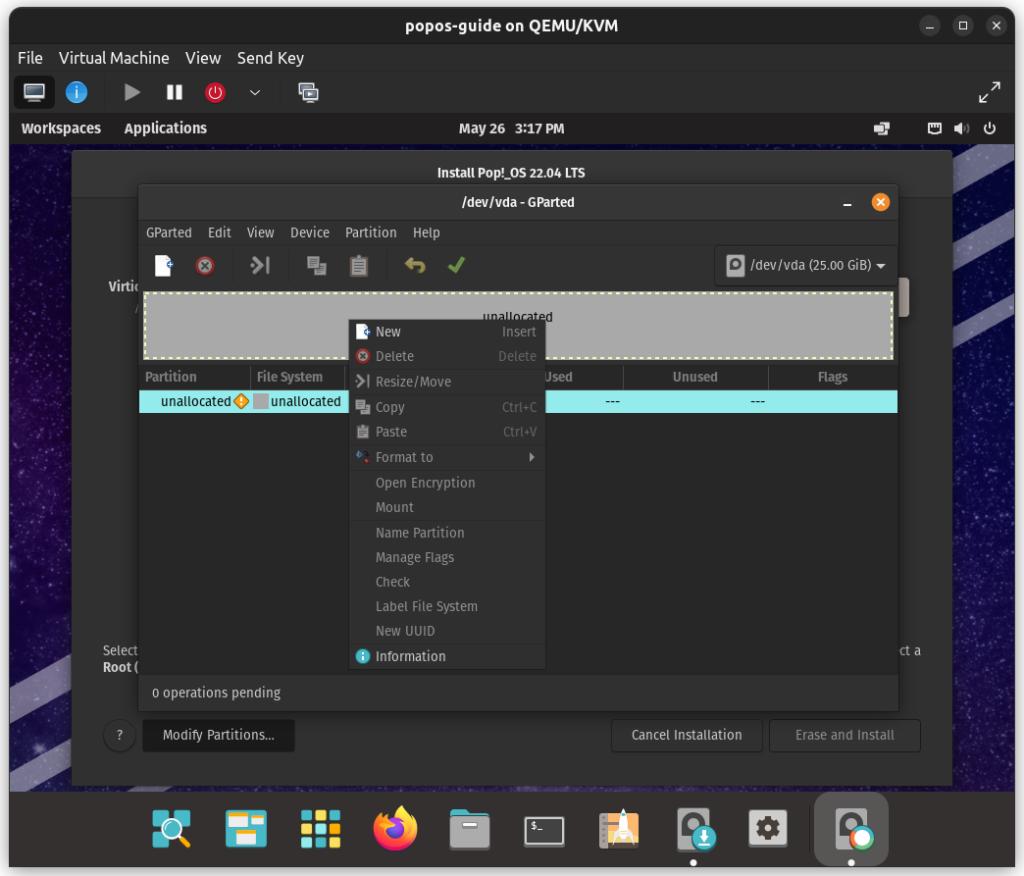Open the Device menu

pyautogui.click(x=310, y=233)
